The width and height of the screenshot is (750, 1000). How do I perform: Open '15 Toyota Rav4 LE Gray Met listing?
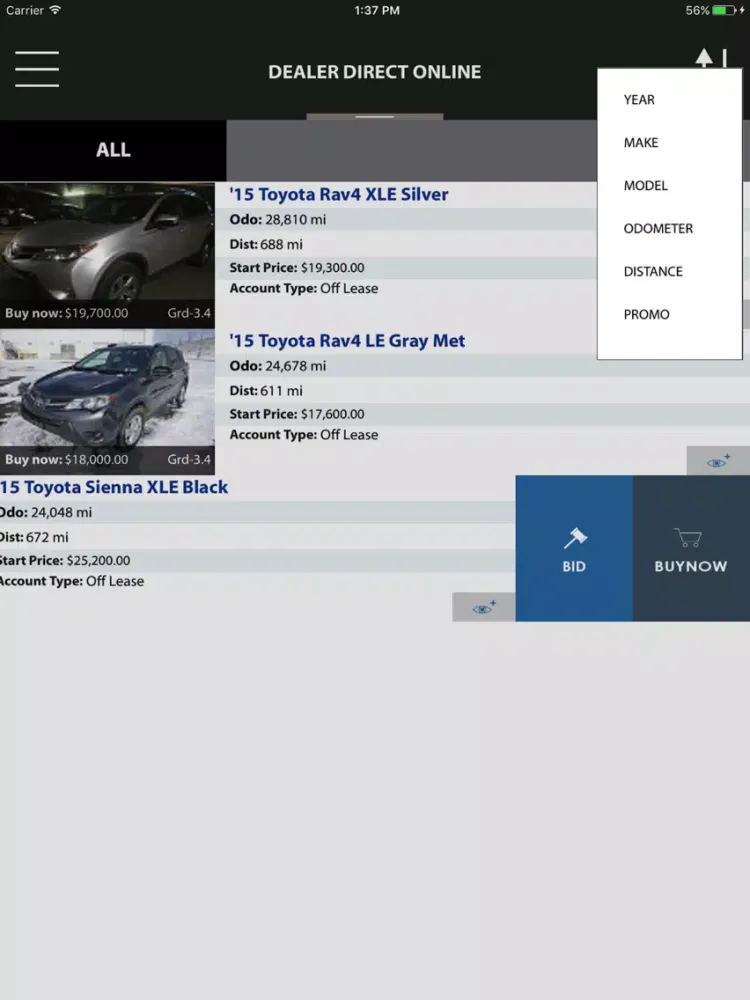click(347, 341)
